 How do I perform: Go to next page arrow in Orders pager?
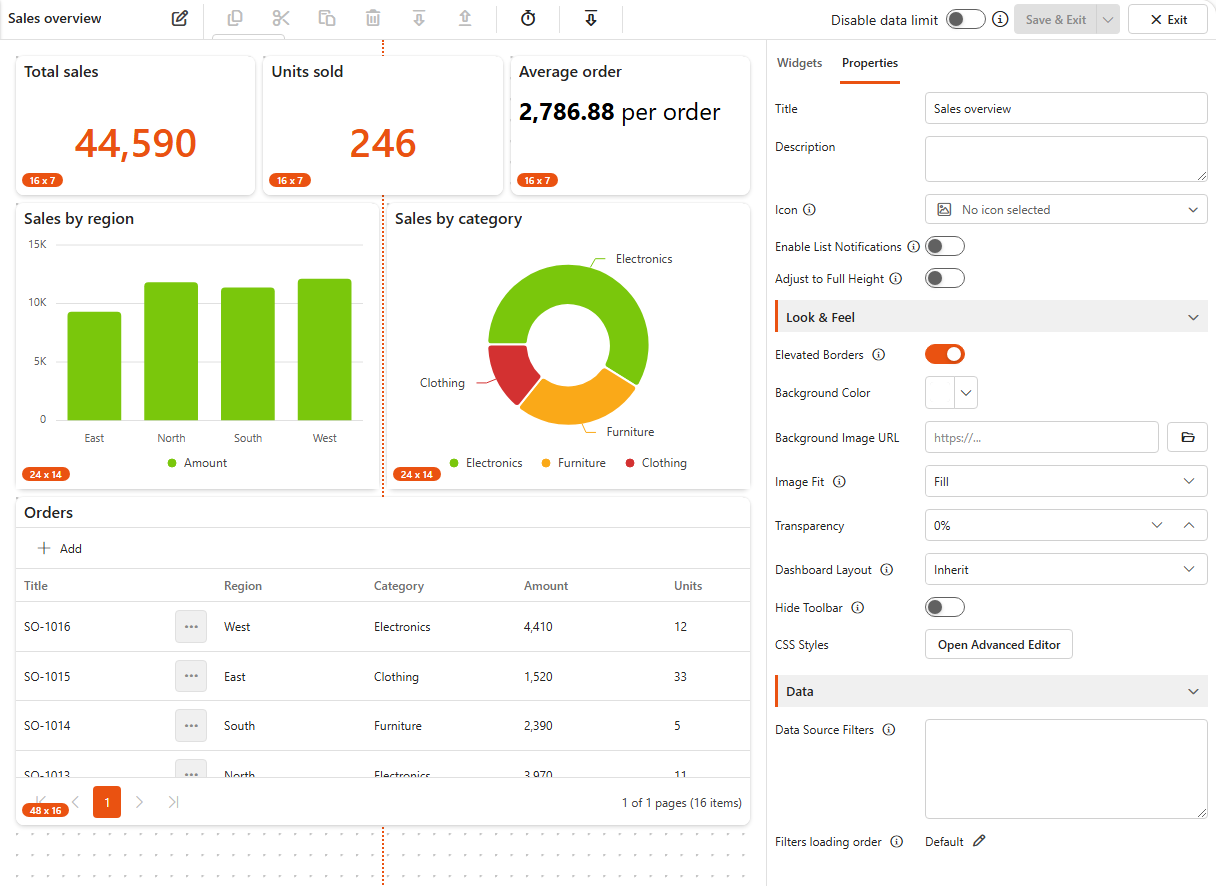[x=140, y=802]
